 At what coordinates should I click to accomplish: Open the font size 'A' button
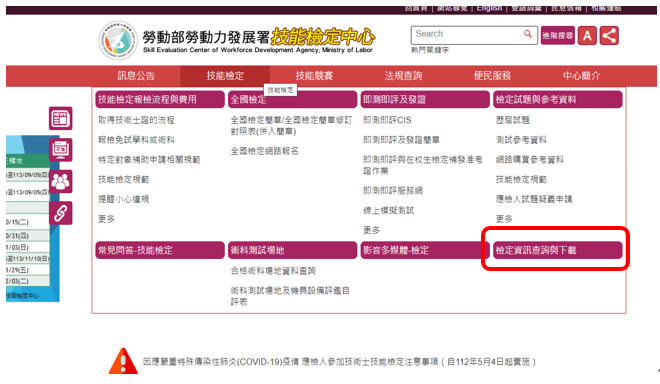587,36
